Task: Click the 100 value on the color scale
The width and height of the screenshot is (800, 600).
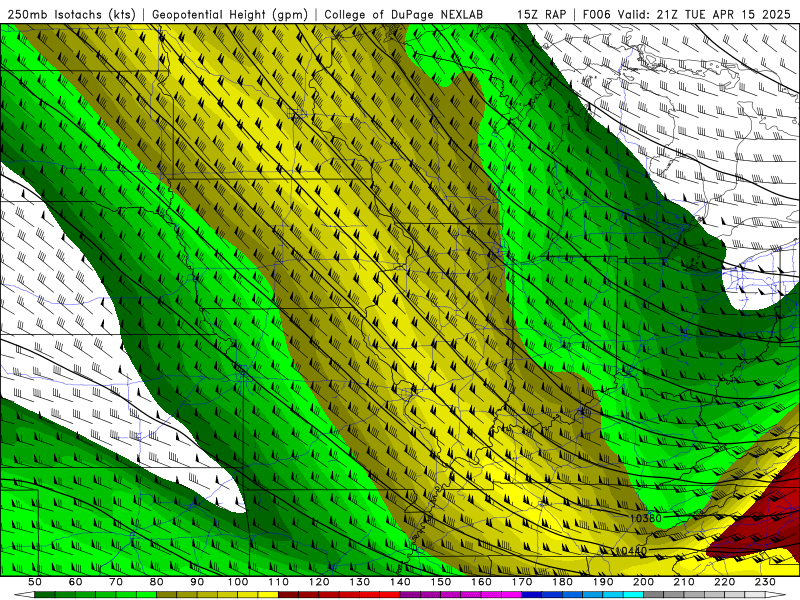Action: coord(238,582)
